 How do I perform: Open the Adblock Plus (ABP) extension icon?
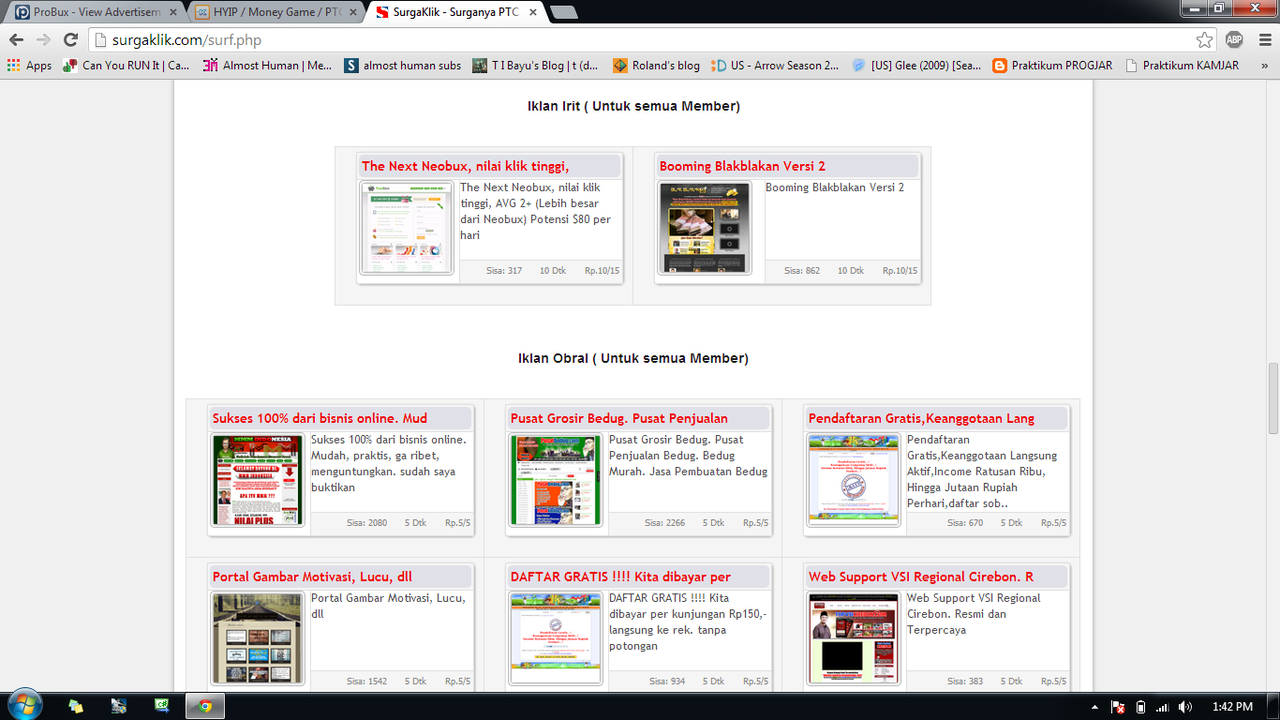click(1234, 40)
